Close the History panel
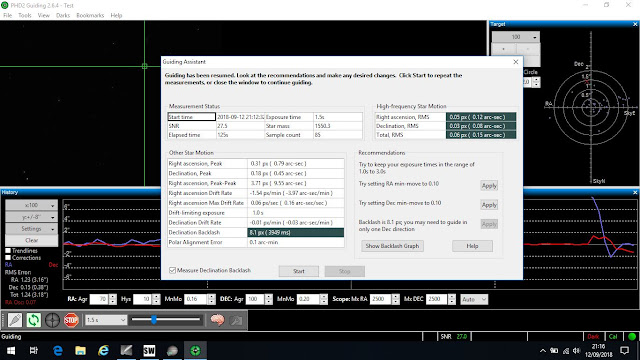The width and height of the screenshot is (640, 360). point(635,192)
